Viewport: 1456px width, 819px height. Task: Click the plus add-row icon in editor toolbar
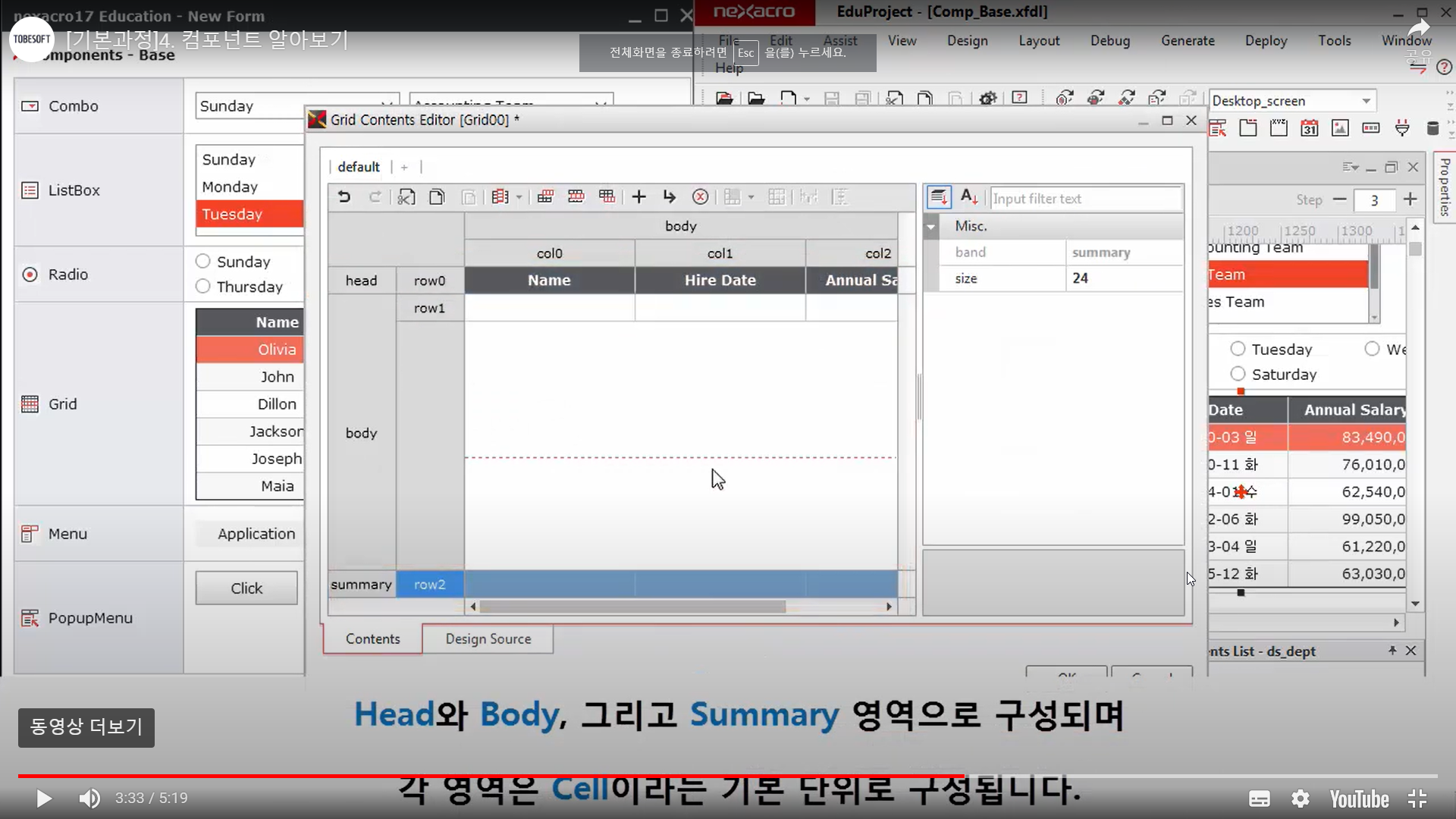pyautogui.click(x=639, y=197)
